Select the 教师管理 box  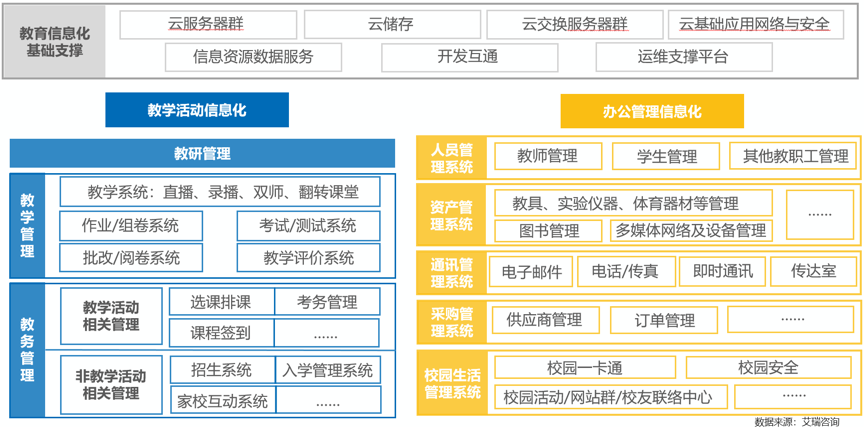[548, 156]
